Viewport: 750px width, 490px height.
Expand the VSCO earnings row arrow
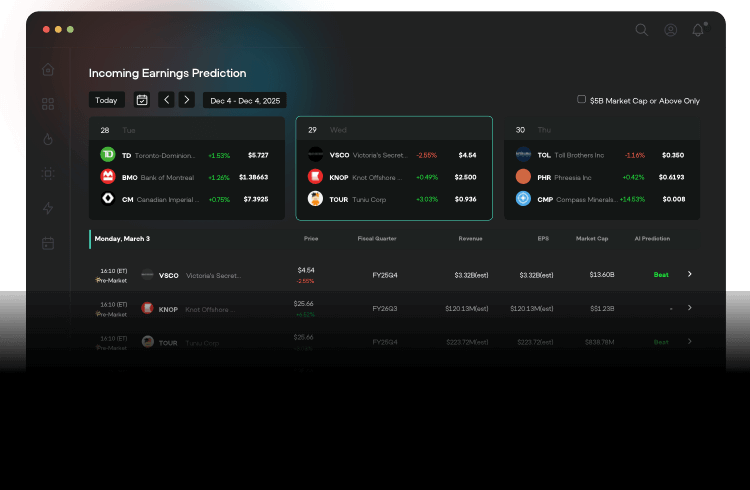(x=689, y=274)
